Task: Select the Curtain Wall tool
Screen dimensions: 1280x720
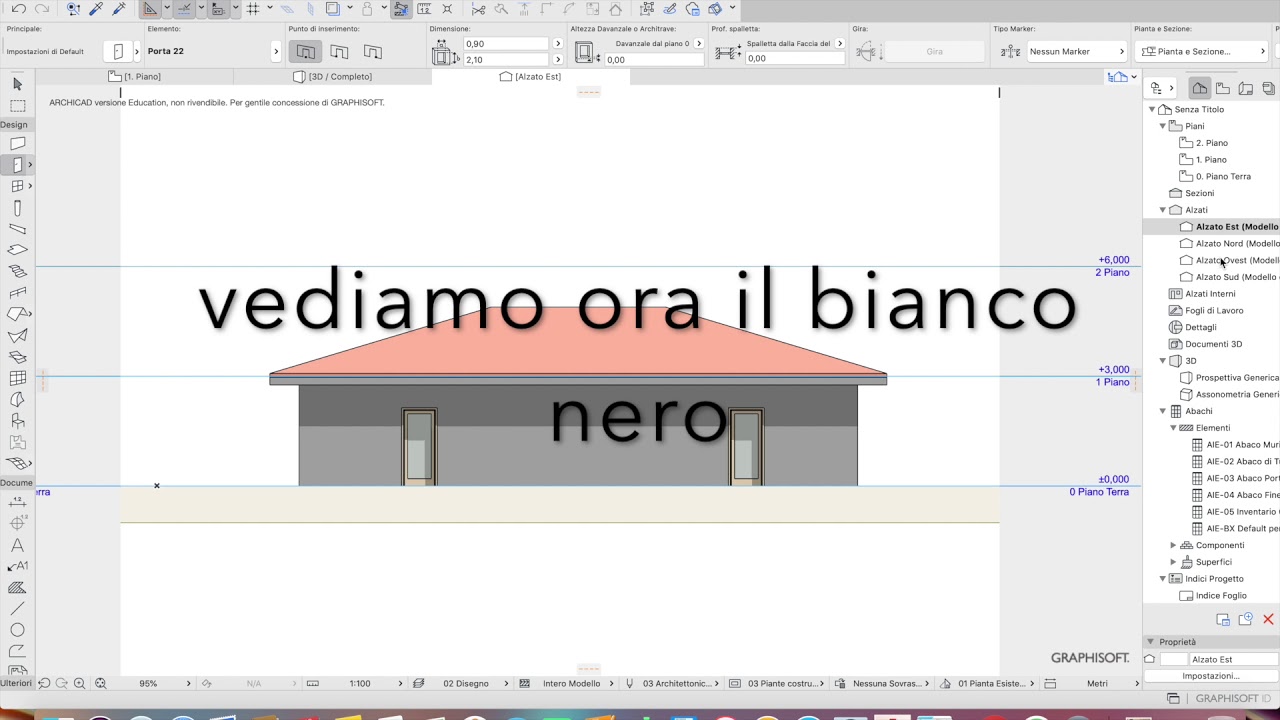Action: tap(17, 378)
